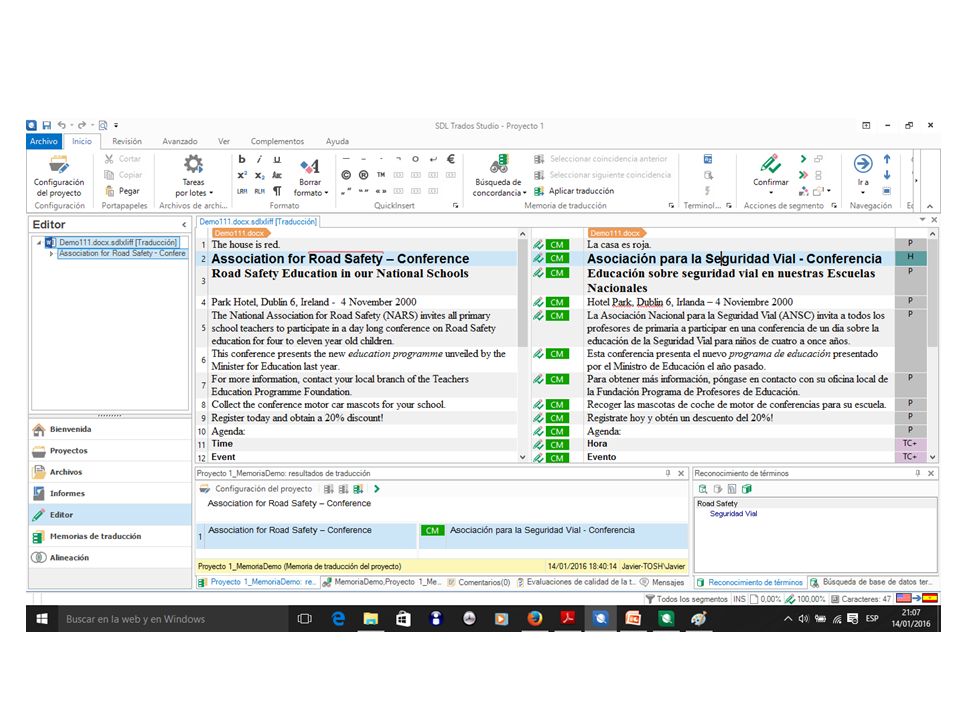Expand Memoria de traducción group launcher
This screenshot has width=960, height=720.
pos(672,206)
